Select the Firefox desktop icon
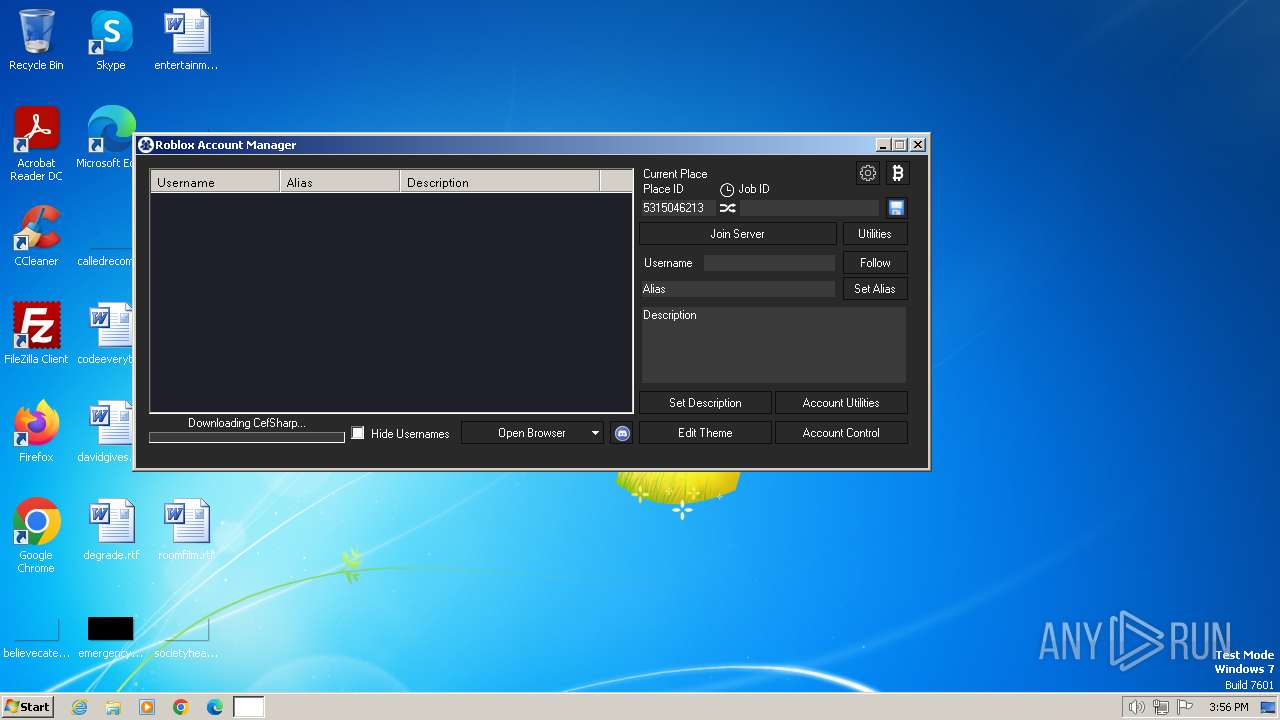The height and width of the screenshot is (720, 1280). click(36, 432)
